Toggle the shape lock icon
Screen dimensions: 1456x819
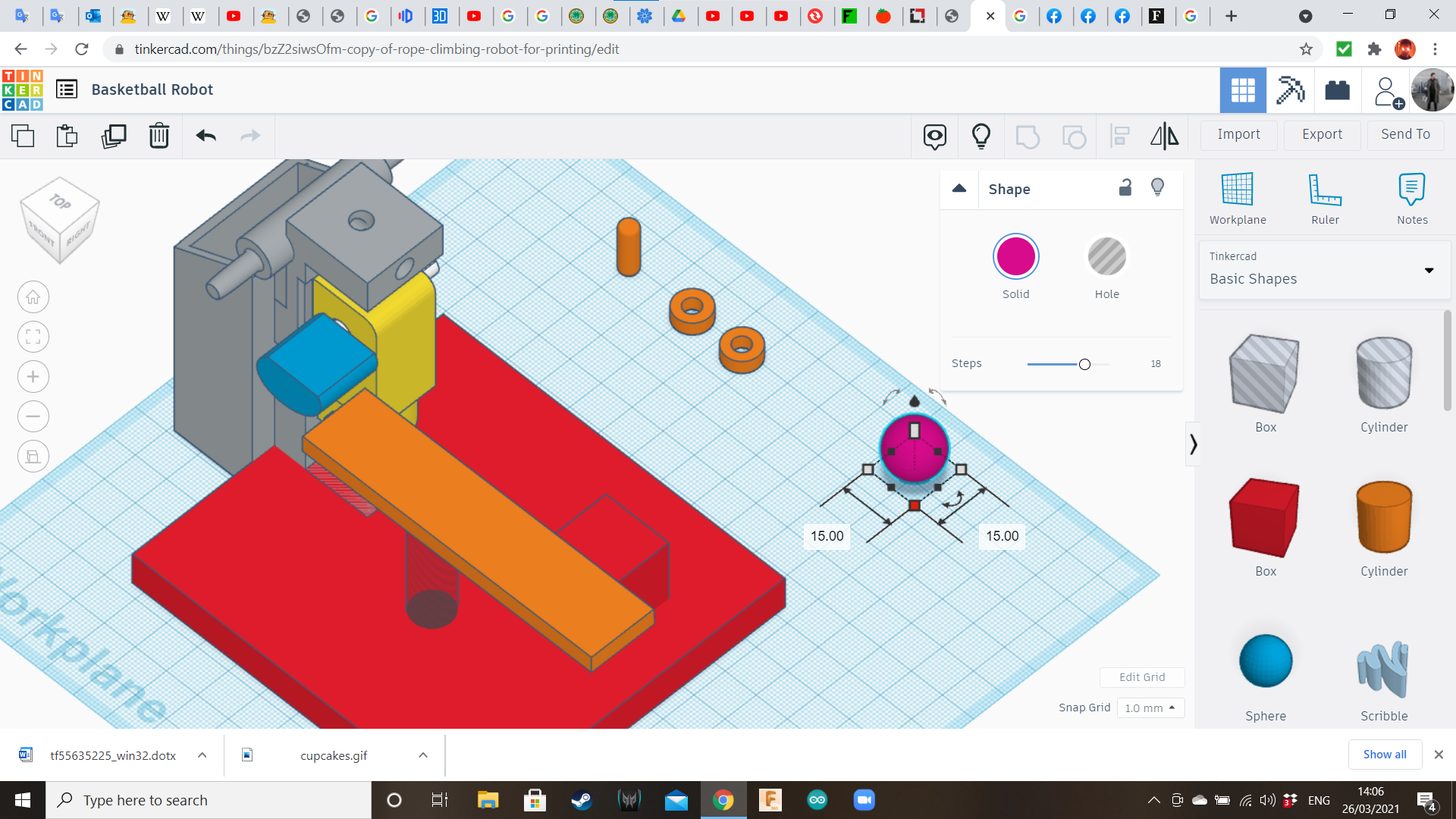(1125, 188)
